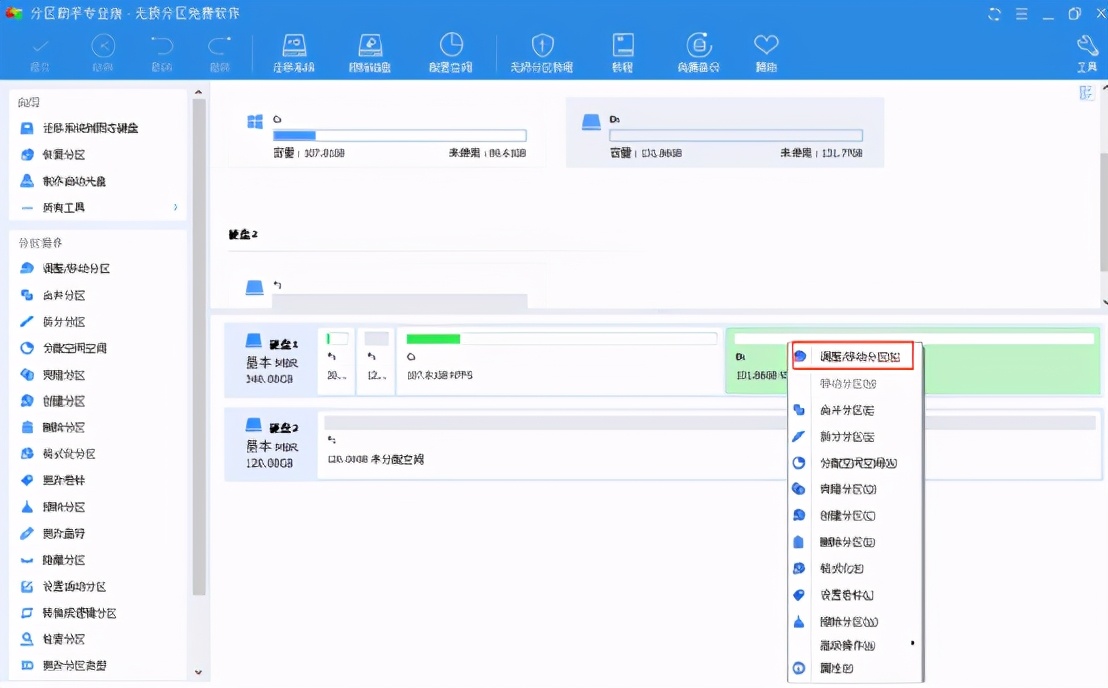This screenshot has height=688, width=1108.
Task: Select the tutorial toolbar icon
Action: pyautogui.click(x=624, y=50)
